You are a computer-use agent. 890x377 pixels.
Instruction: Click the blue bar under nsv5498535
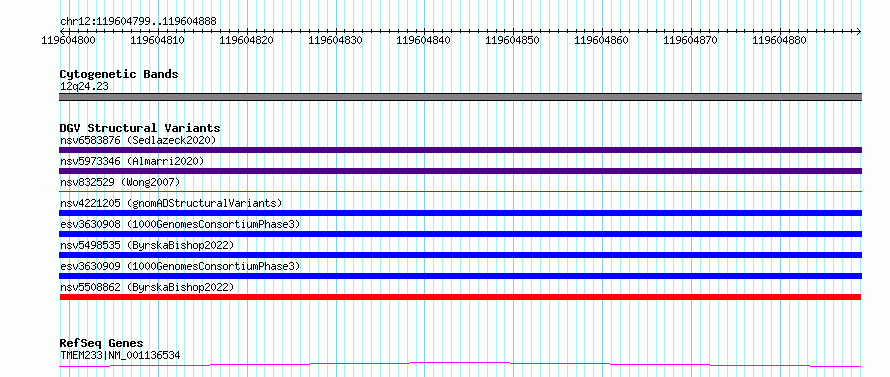tap(460, 255)
